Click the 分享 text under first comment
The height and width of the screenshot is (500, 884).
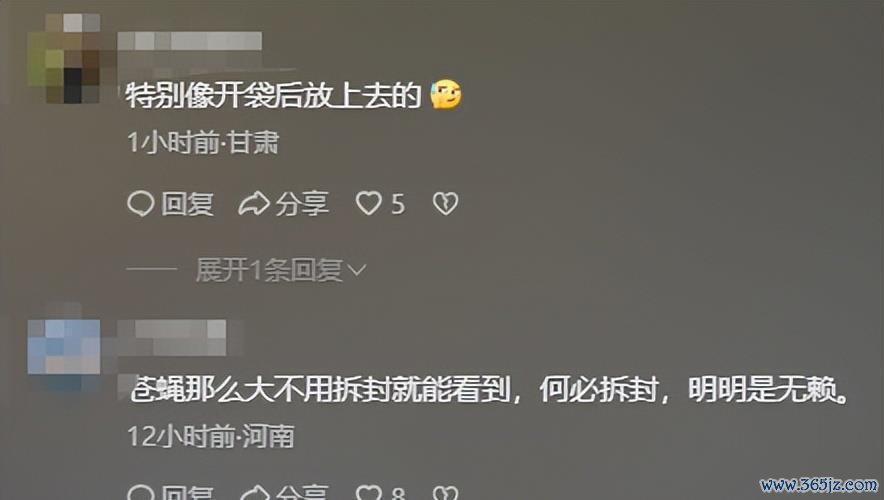coord(302,203)
